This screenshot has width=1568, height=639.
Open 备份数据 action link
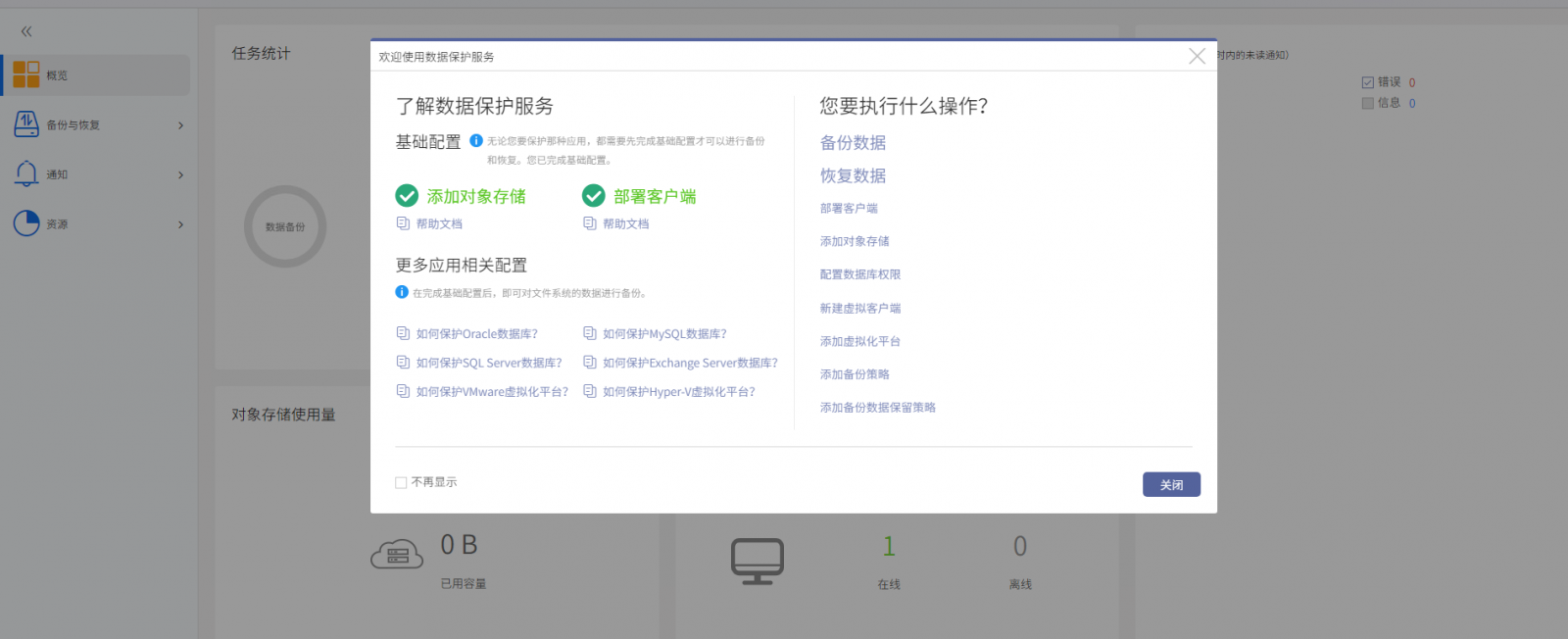click(x=853, y=142)
